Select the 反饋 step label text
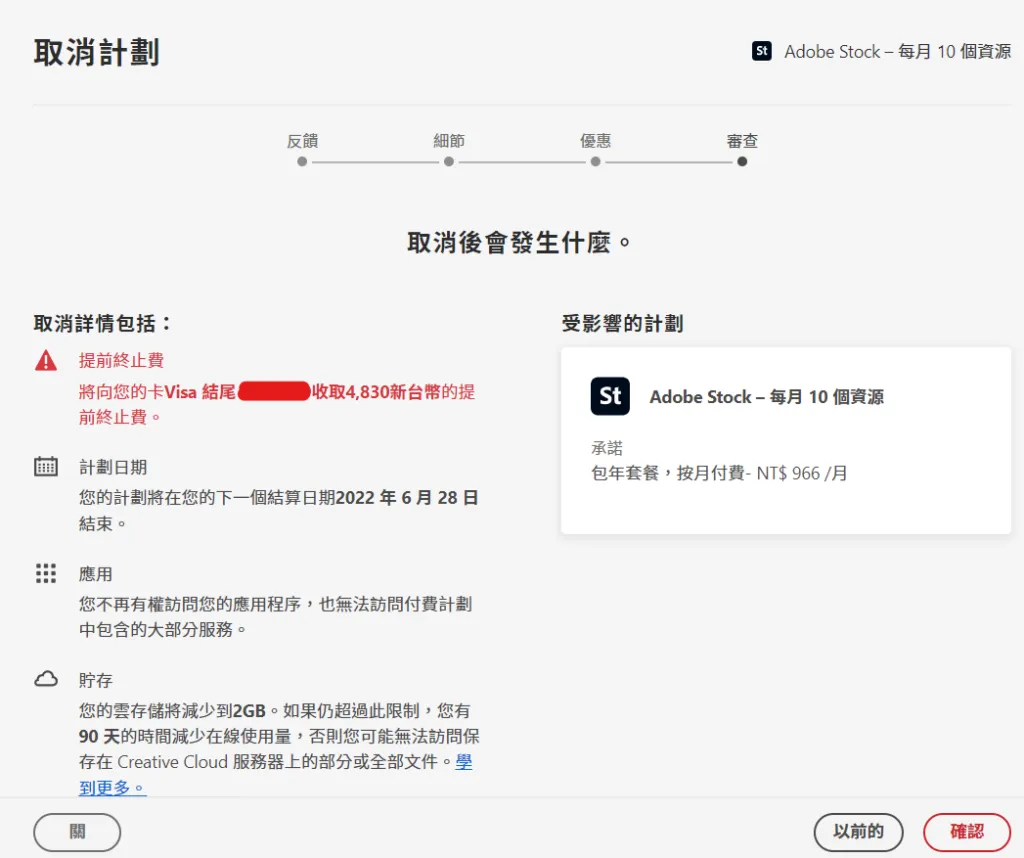Screen dimensions: 1024x858 pyautogui.click(x=302, y=141)
